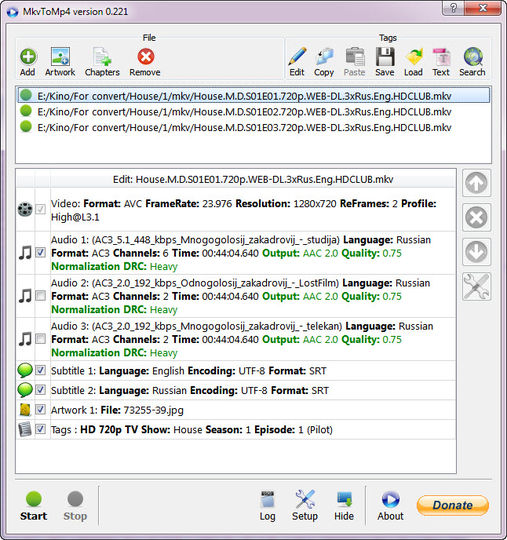Remove the selected file with Remove icon
The height and width of the screenshot is (540, 507).
[145, 57]
